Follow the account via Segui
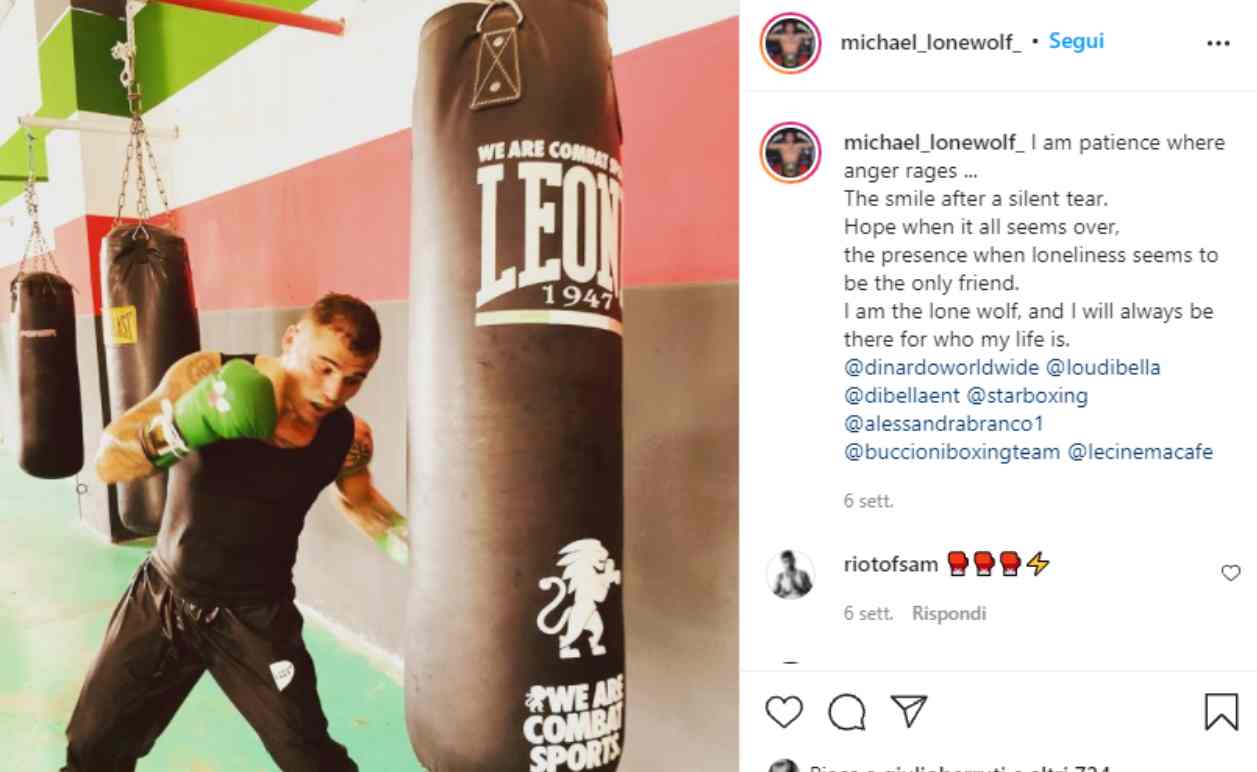Screen dimensions: 1257x772 pyautogui.click(x=1076, y=42)
